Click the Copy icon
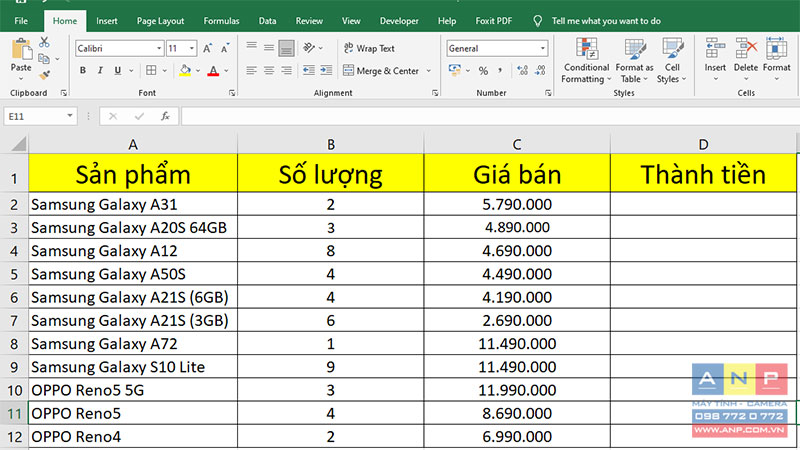This screenshot has width=800, height=450. (x=44, y=58)
